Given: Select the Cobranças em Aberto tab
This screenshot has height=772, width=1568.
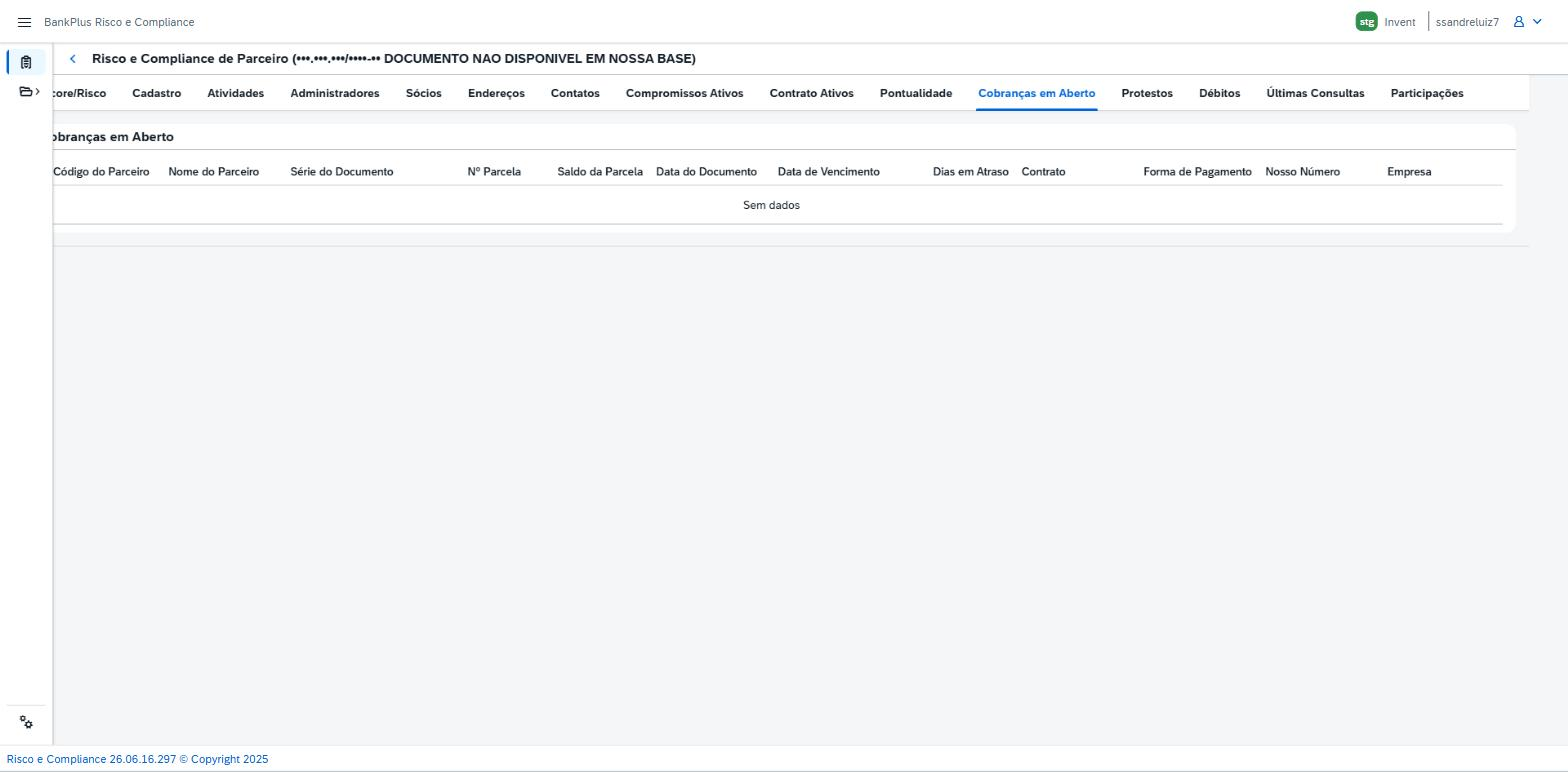Looking at the screenshot, I should tap(1037, 93).
